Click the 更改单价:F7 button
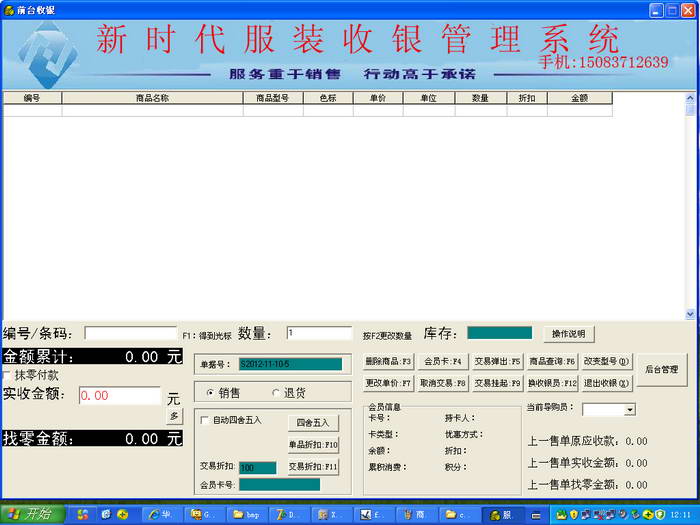The width and height of the screenshot is (700, 525). pos(388,383)
